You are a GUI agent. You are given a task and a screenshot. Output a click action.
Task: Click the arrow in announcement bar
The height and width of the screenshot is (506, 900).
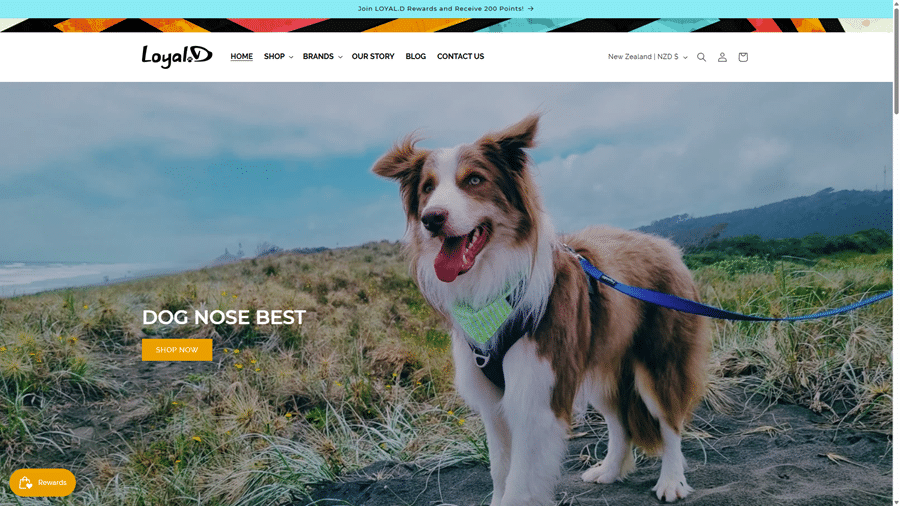tap(530, 9)
